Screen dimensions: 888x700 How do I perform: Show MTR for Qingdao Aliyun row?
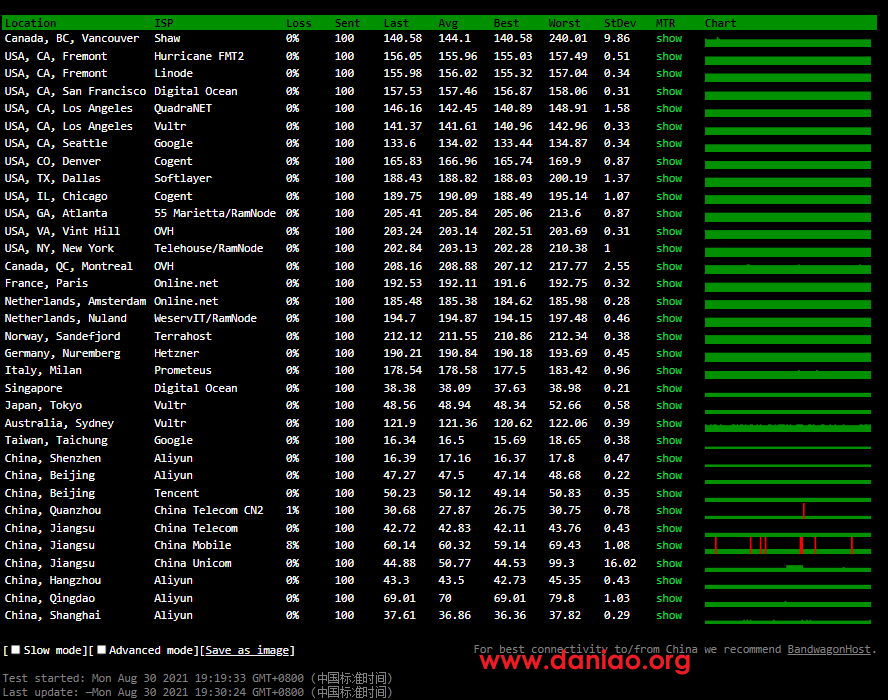tap(669, 599)
